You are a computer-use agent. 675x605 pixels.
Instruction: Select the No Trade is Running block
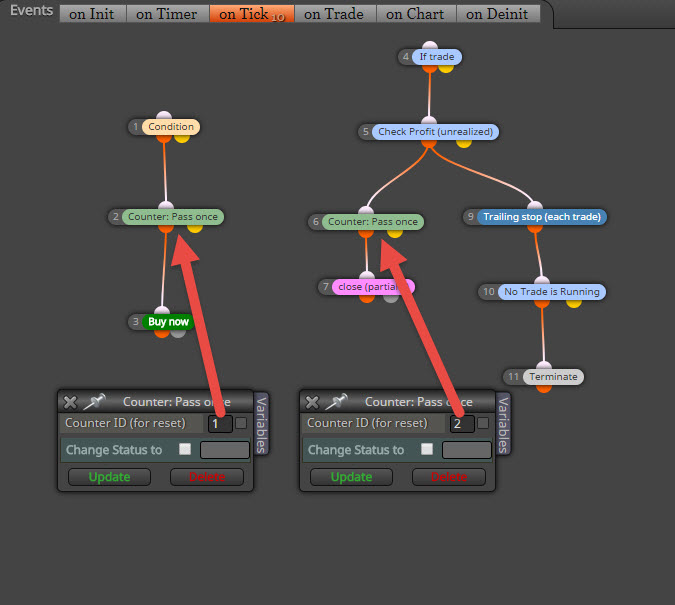551,292
